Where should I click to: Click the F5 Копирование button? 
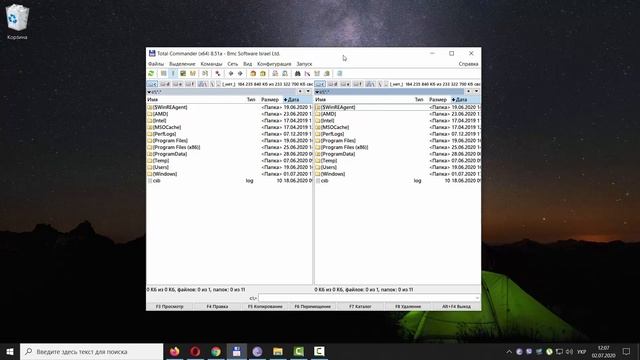click(265, 307)
